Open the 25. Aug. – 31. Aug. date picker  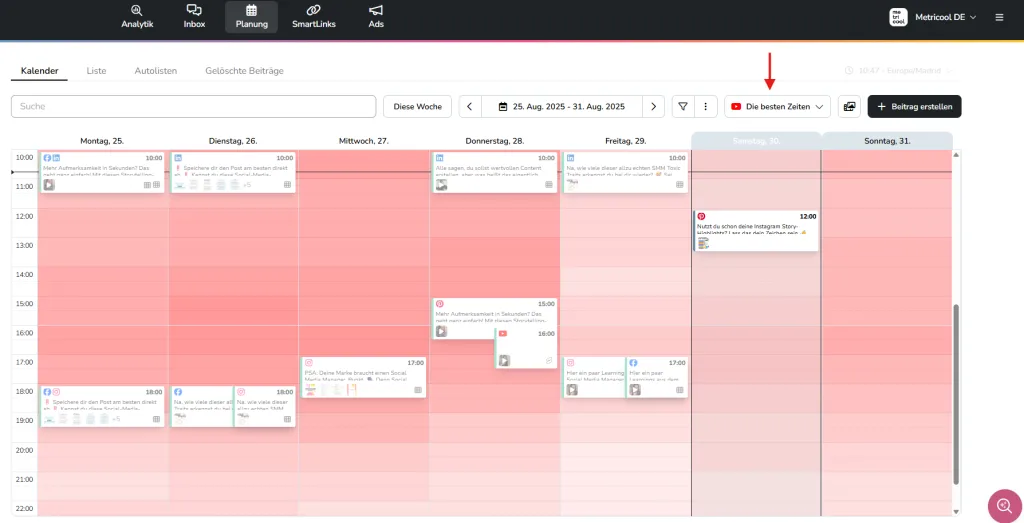561,106
